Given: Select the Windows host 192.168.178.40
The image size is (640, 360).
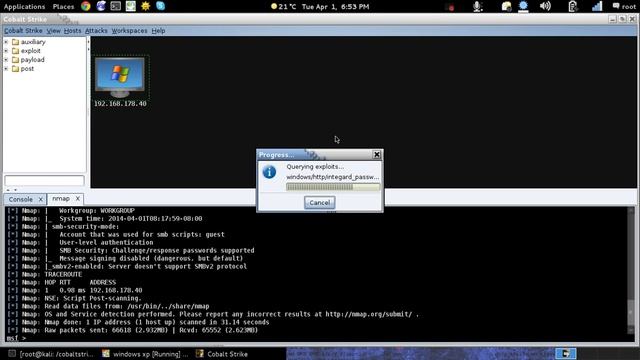Looking at the screenshot, I should (x=120, y=77).
